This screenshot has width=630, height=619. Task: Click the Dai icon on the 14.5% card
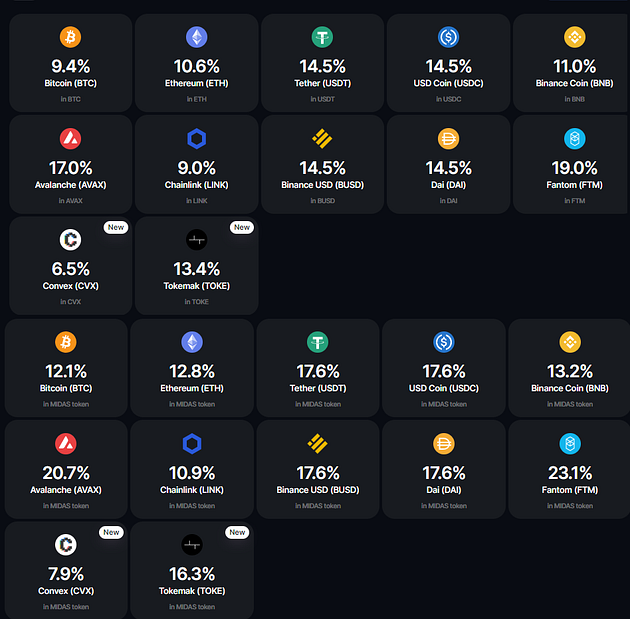coord(448,139)
